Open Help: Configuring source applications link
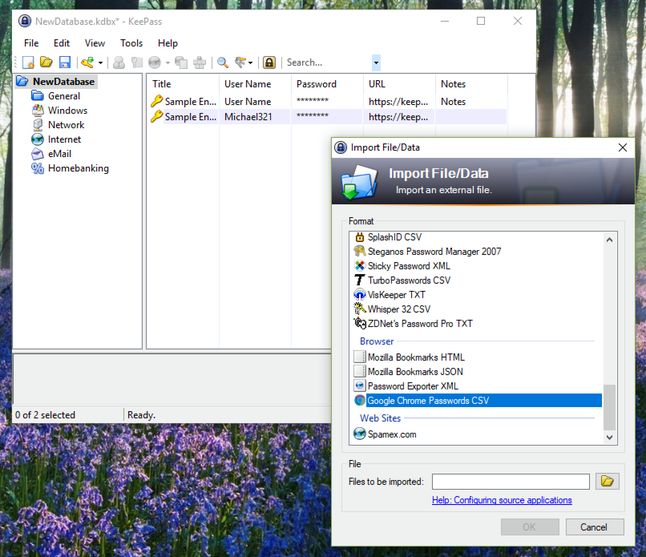This screenshot has width=646, height=557. click(502, 500)
